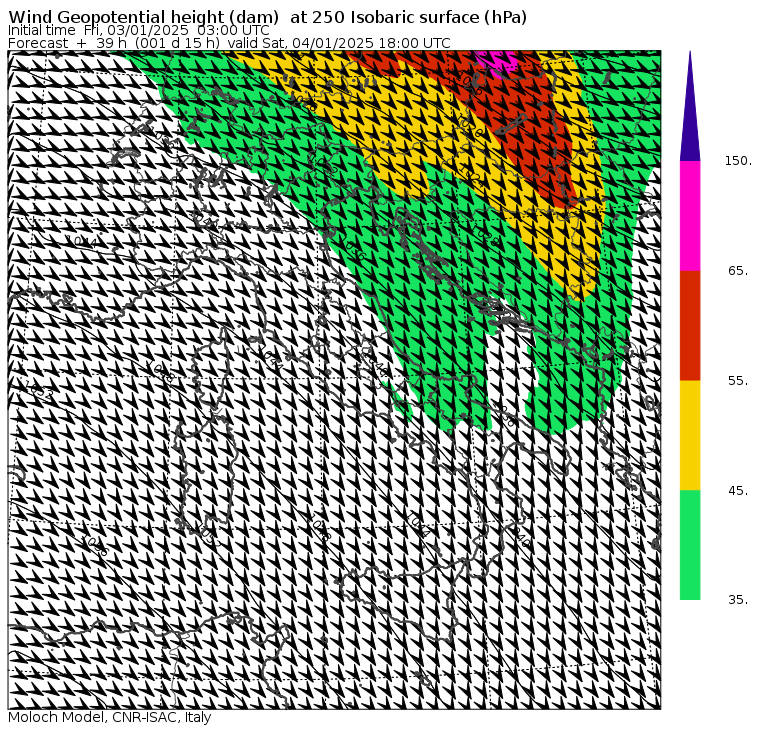Select the legend value '35.'
This screenshot has height=731, width=760.
739,600
